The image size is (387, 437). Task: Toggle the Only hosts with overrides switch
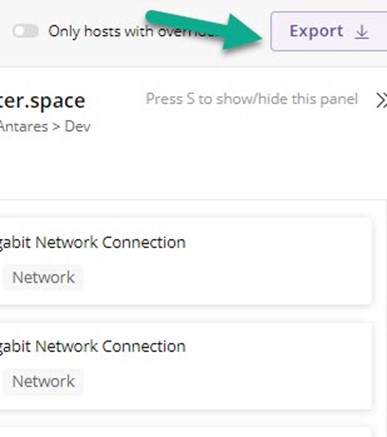coord(26,31)
